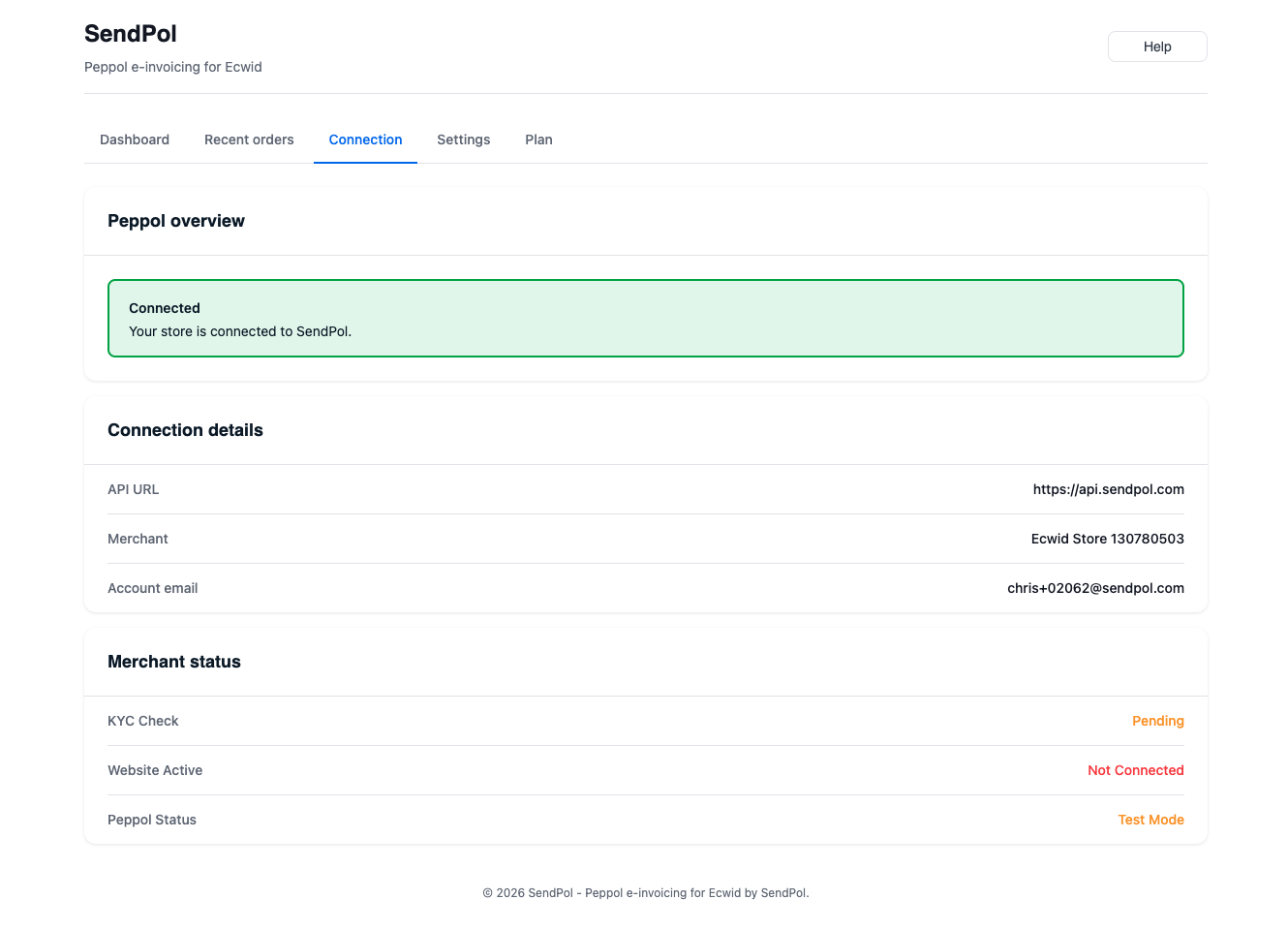
Task: Click the Not Connected status value
Action: [x=1135, y=770]
